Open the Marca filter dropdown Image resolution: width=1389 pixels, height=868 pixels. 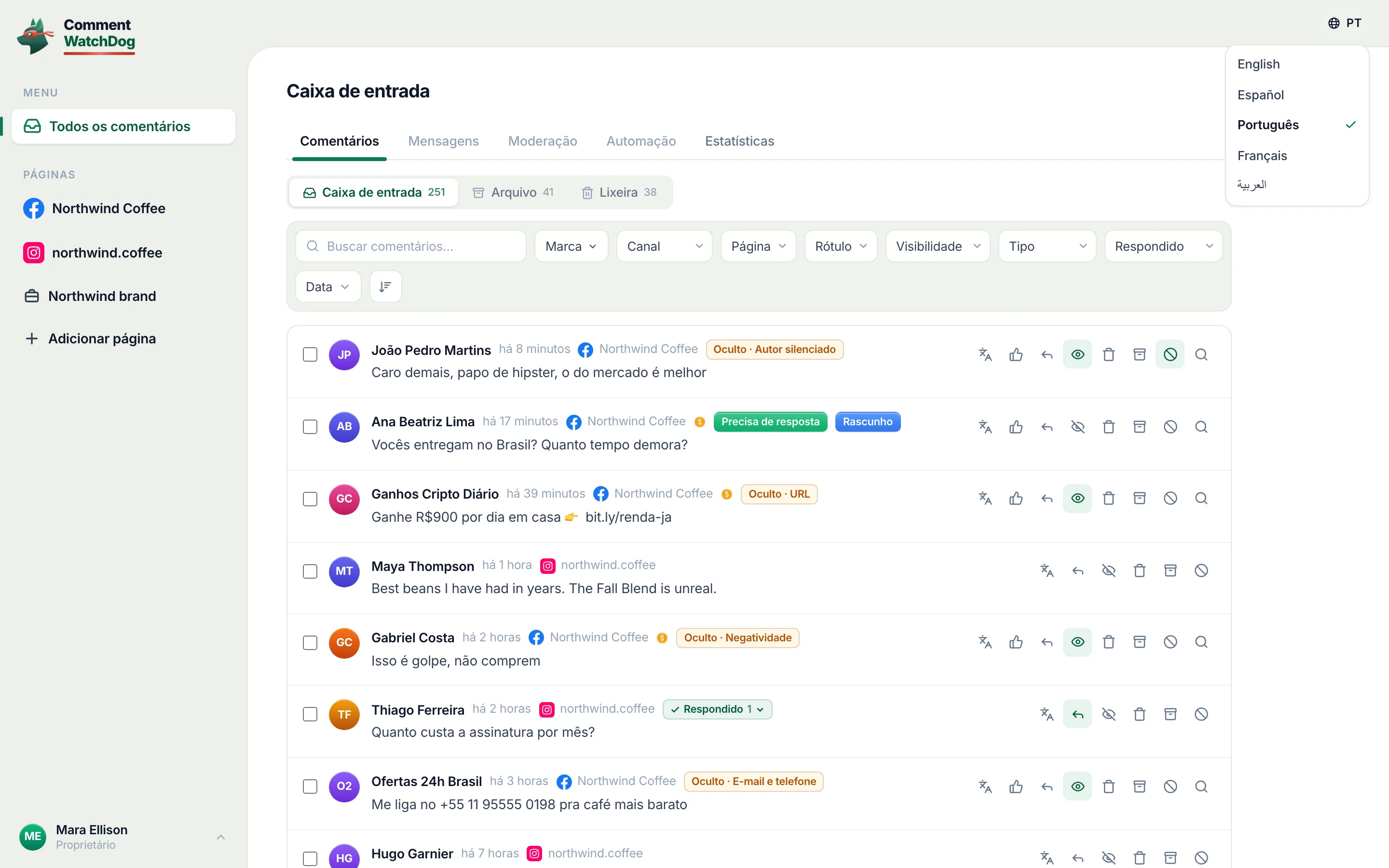pyautogui.click(x=571, y=246)
